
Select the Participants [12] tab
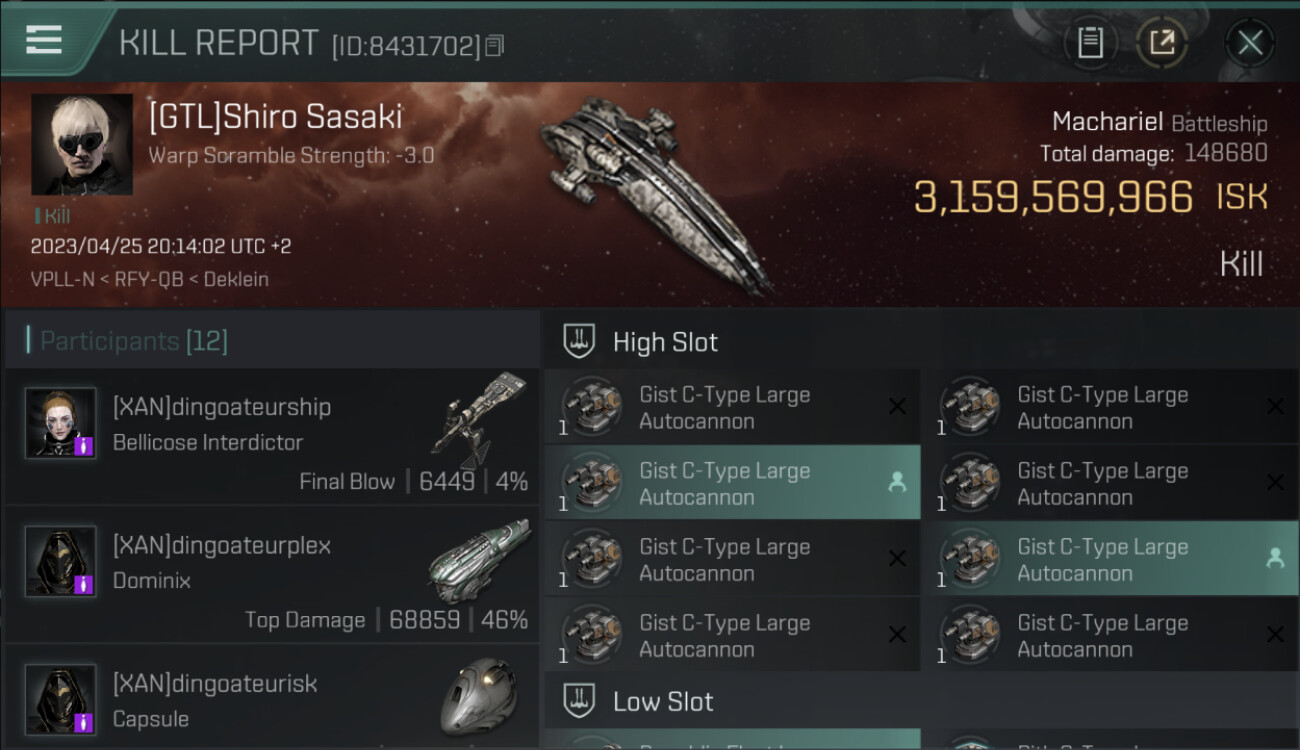click(134, 341)
